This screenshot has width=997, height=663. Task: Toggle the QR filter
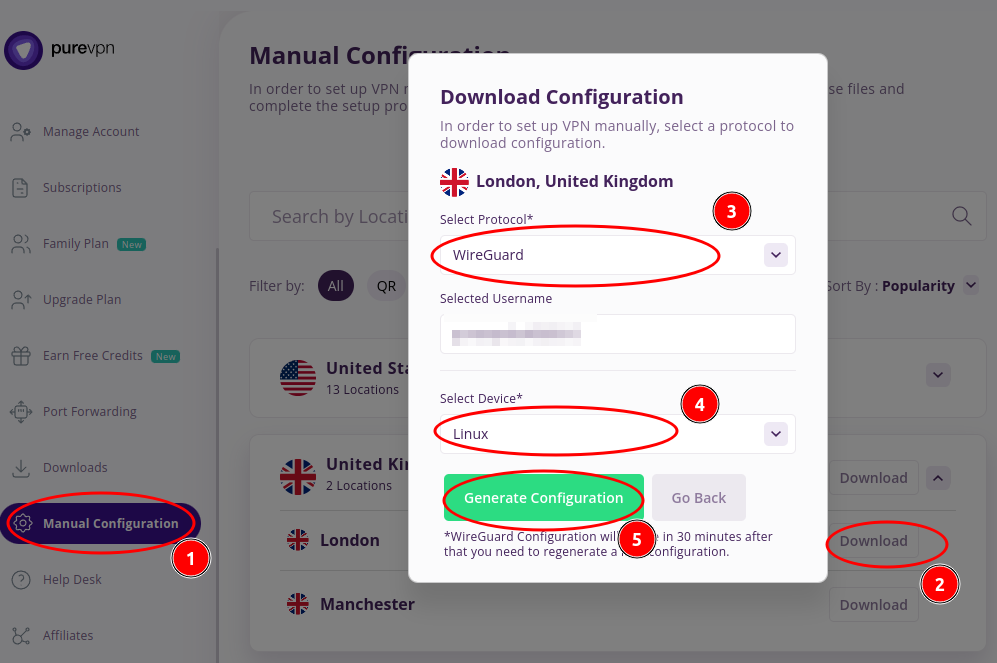click(386, 285)
